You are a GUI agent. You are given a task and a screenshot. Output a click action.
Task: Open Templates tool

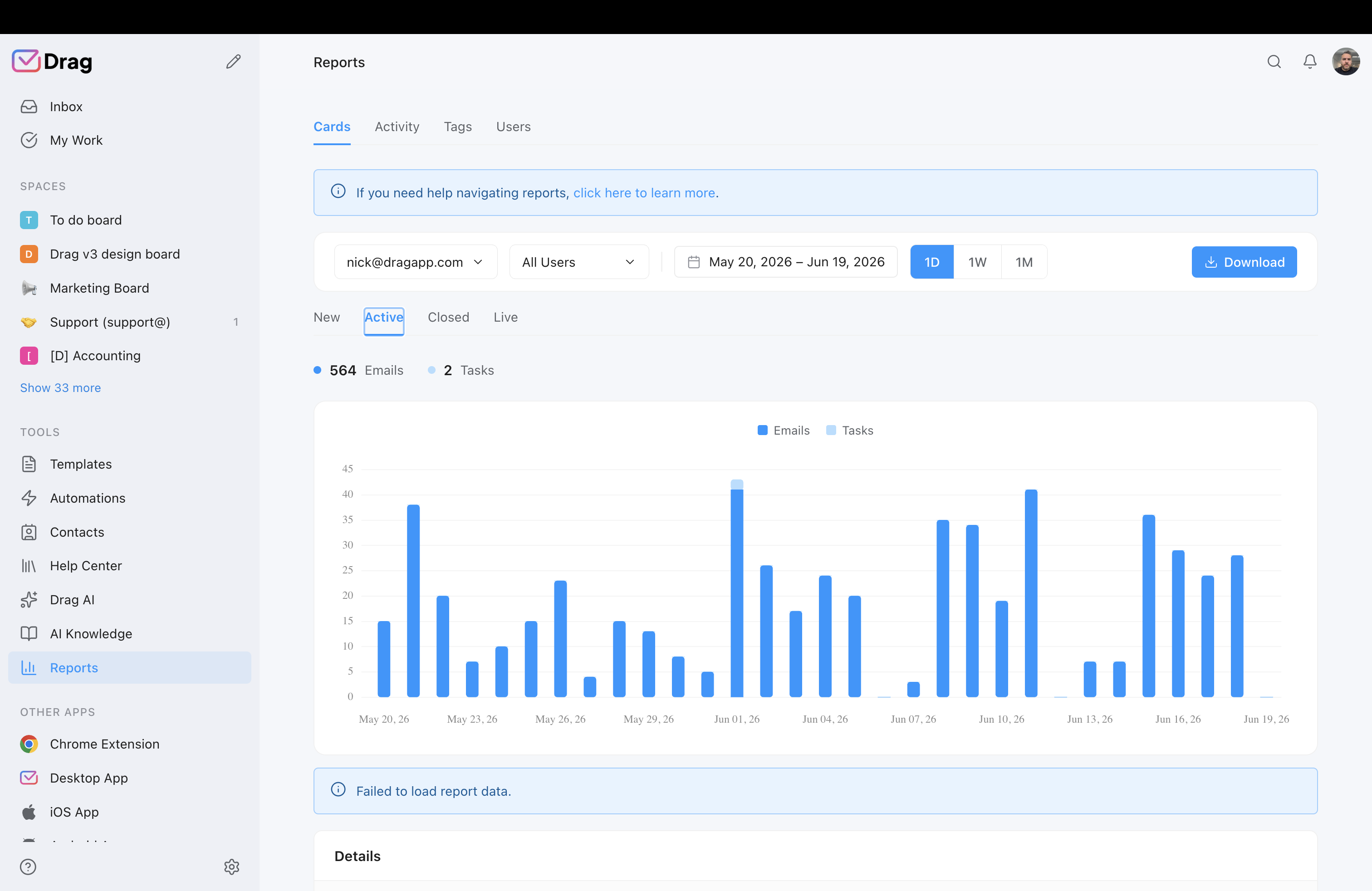(130, 464)
